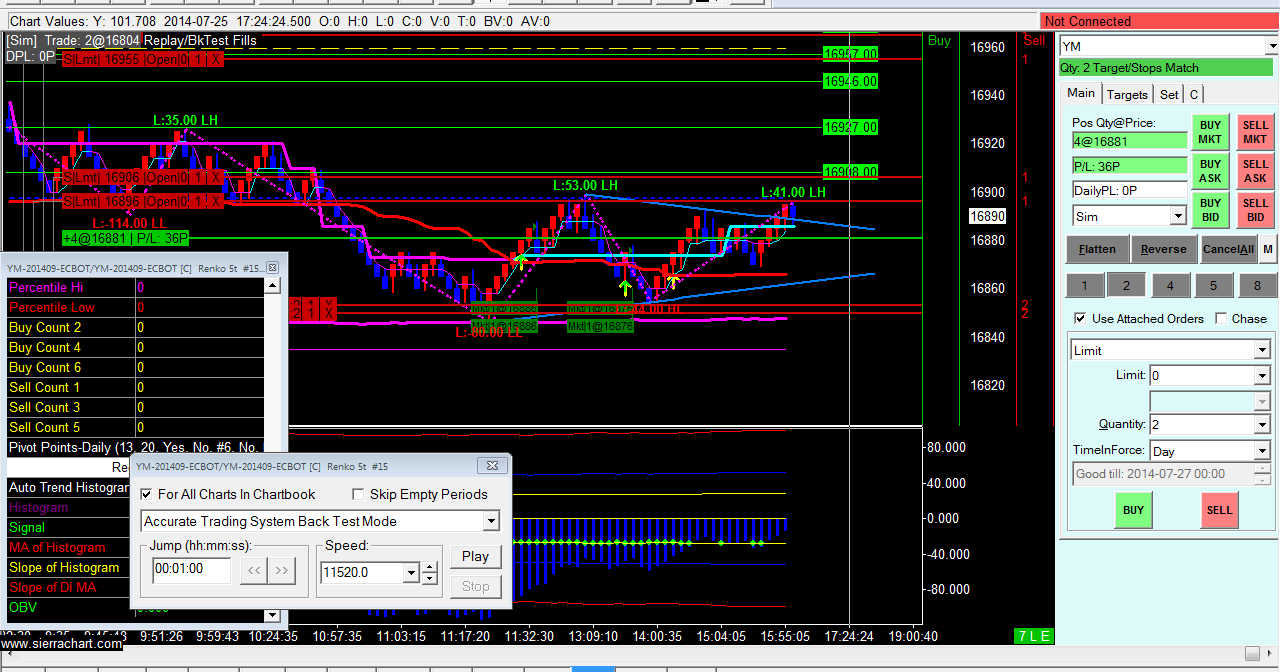Click the red SELL order button
Screen dimensions: 1280x672
[x=1219, y=510]
